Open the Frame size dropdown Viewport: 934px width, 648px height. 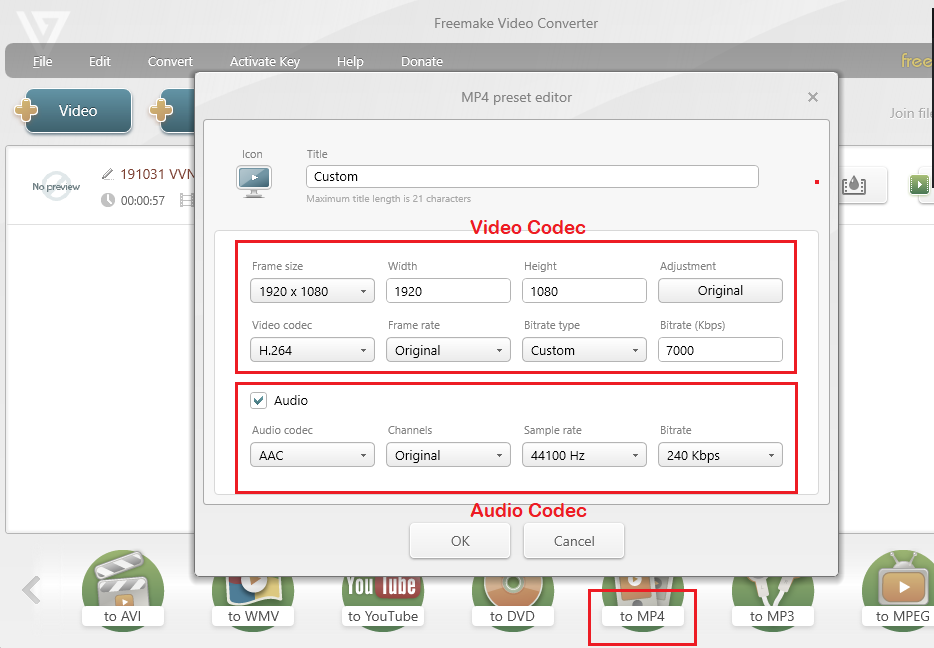[x=313, y=291]
